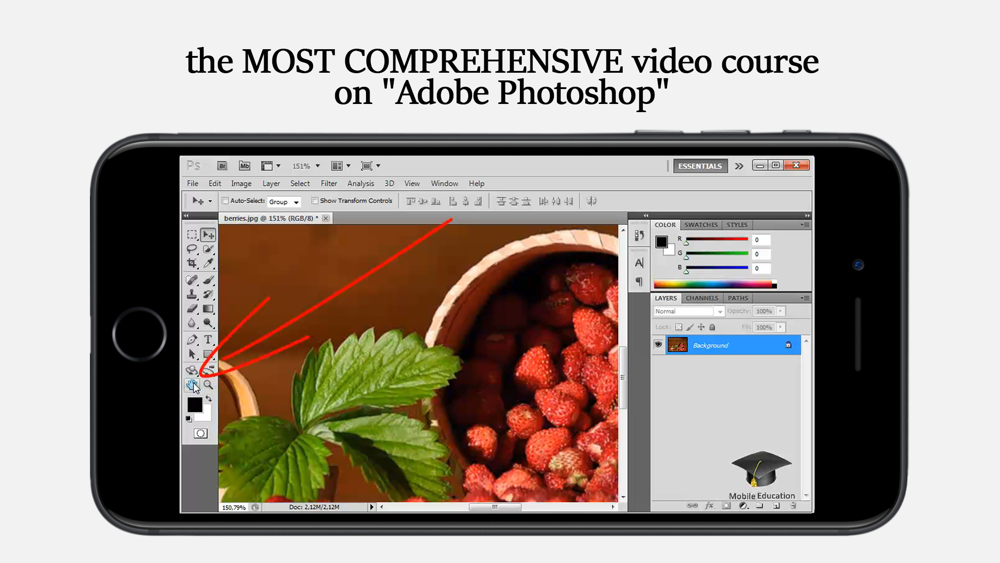Select the Eyedropper tool

[208, 263]
